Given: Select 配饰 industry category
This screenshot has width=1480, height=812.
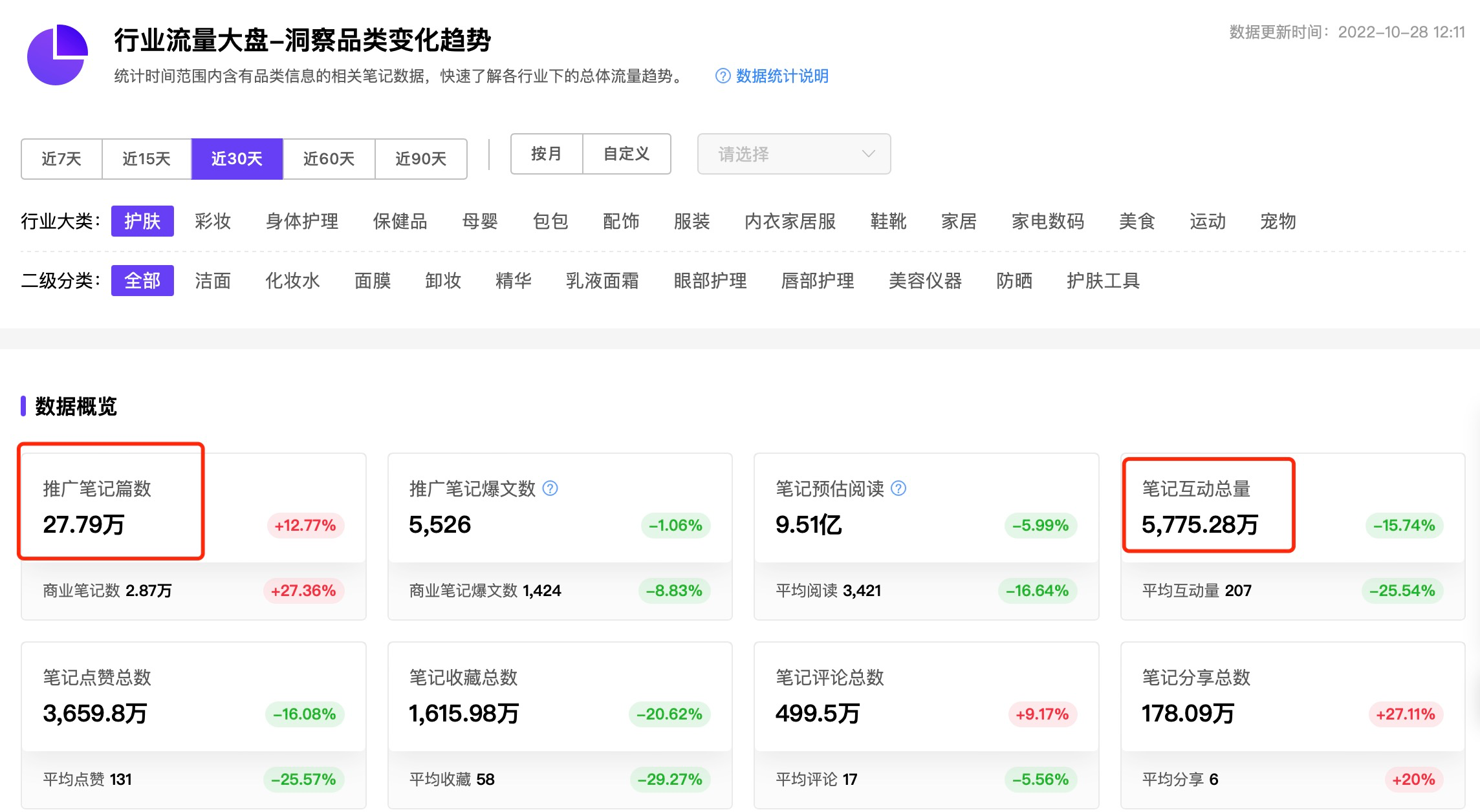Looking at the screenshot, I should (x=621, y=221).
